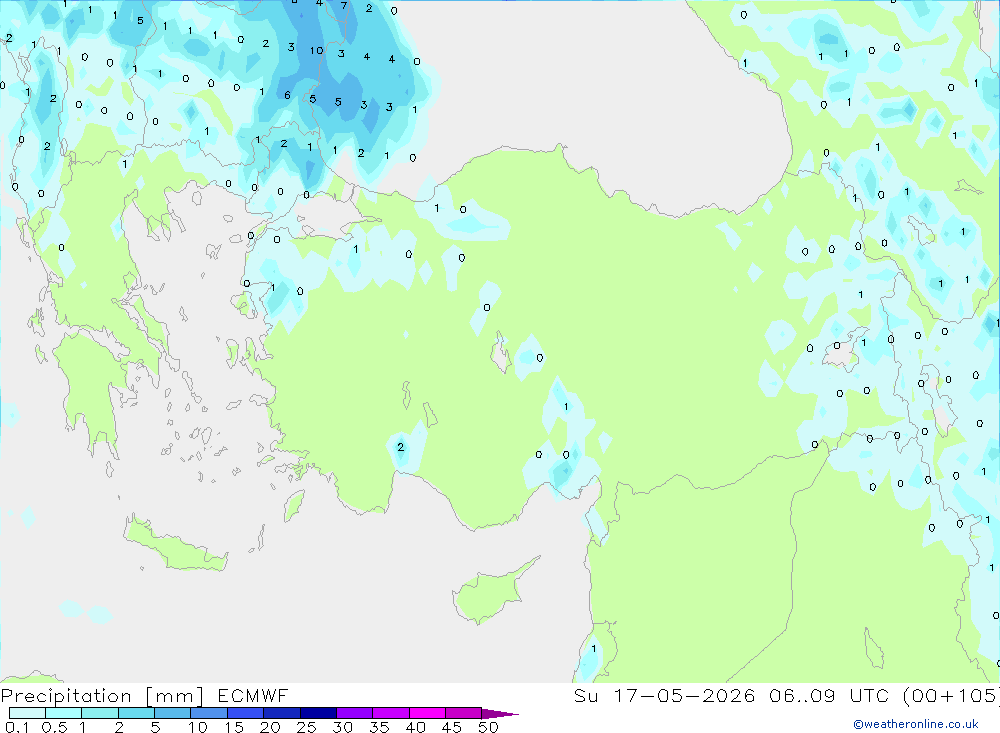Click the "50" legend scale label

[488, 727]
